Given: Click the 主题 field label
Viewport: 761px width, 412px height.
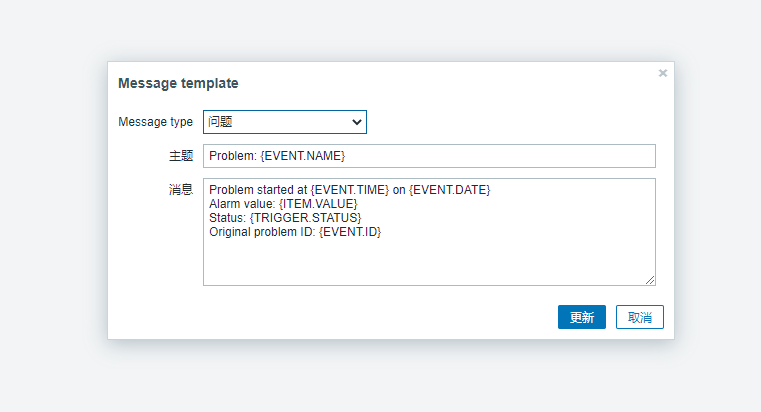Looking at the screenshot, I should coord(181,156).
